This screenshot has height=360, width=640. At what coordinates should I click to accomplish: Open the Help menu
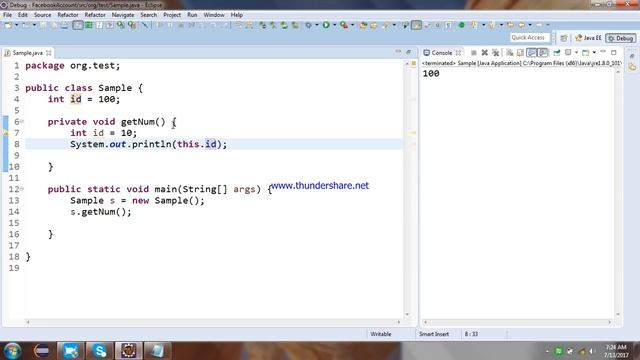click(x=237, y=15)
